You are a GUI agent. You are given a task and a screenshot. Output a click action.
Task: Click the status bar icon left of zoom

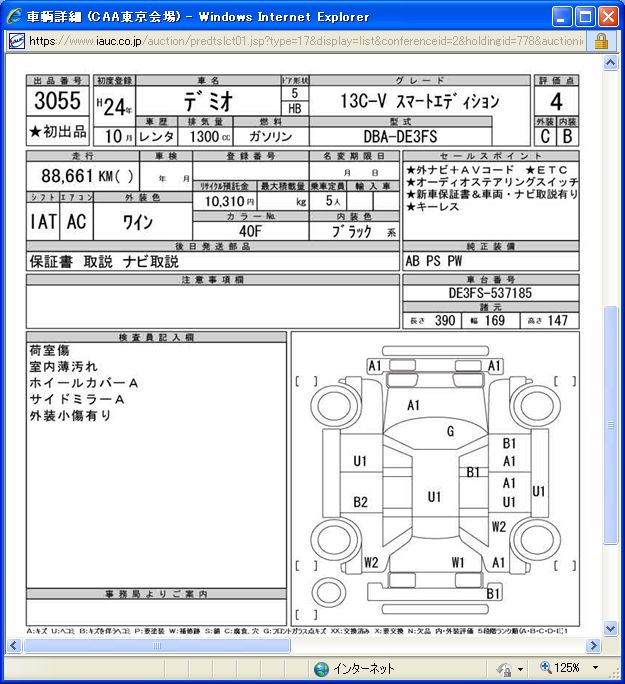502,668
